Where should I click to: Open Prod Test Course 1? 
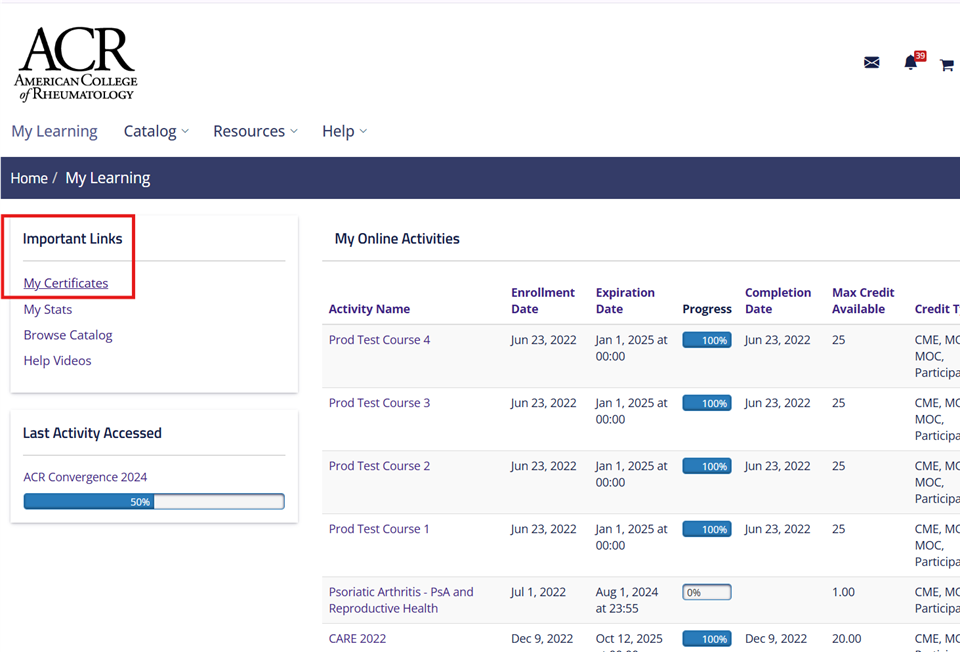379,529
